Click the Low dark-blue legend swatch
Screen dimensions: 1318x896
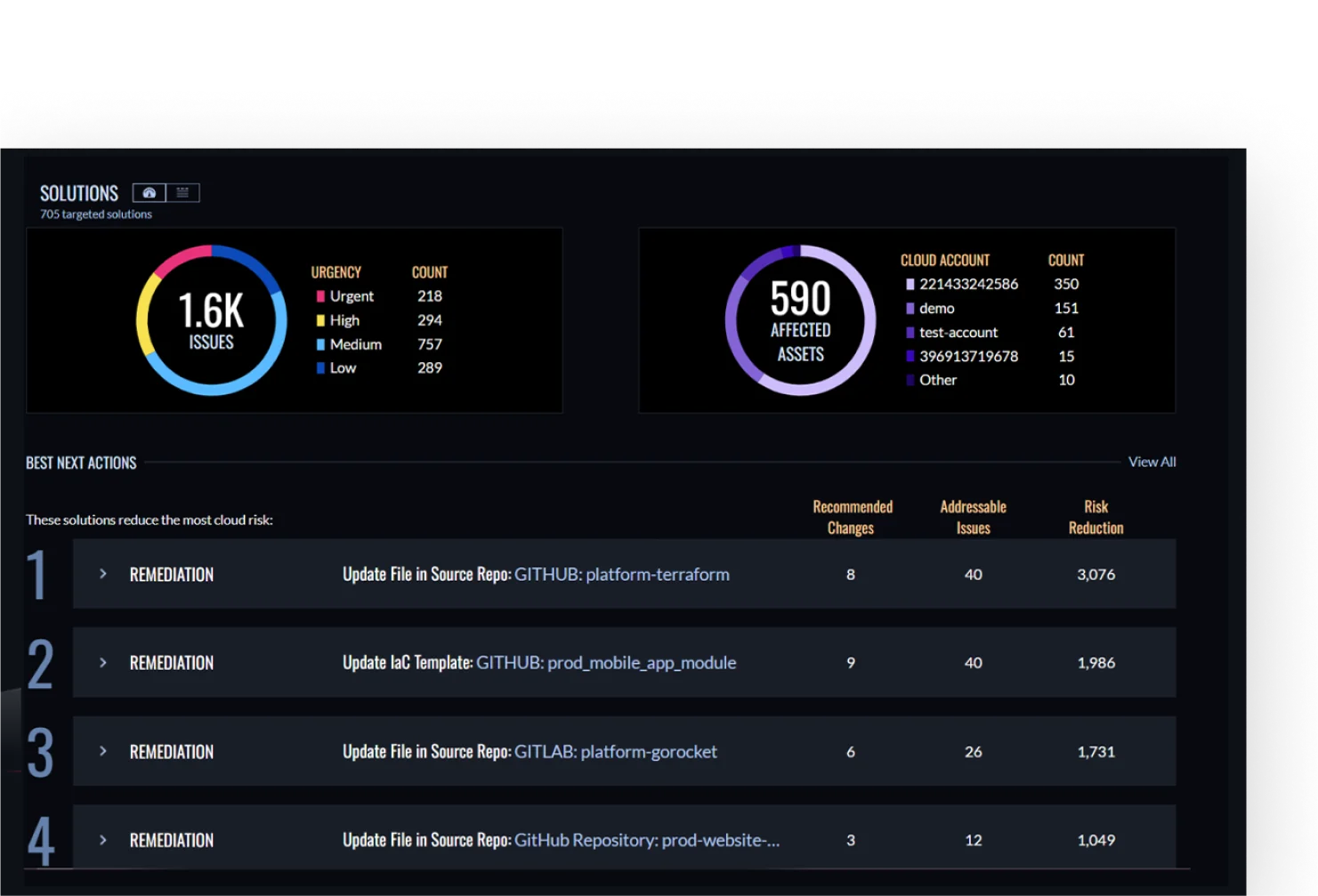(x=320, y=367)
